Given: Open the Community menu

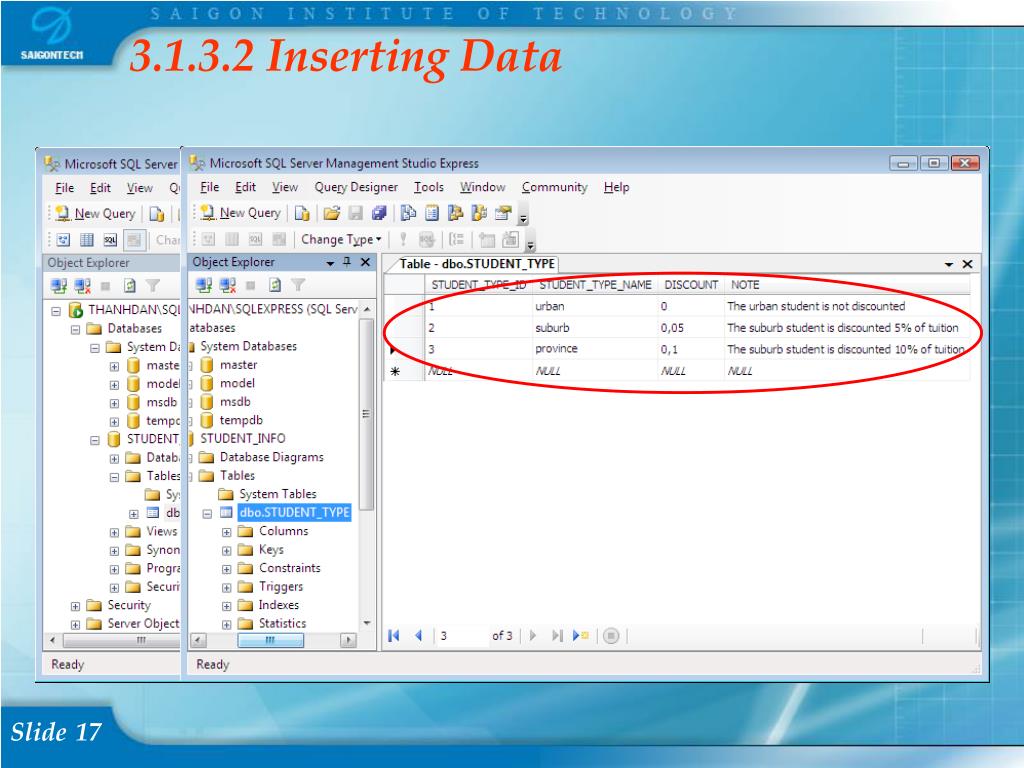Looking at the screenshot, I should pos(554,187).
